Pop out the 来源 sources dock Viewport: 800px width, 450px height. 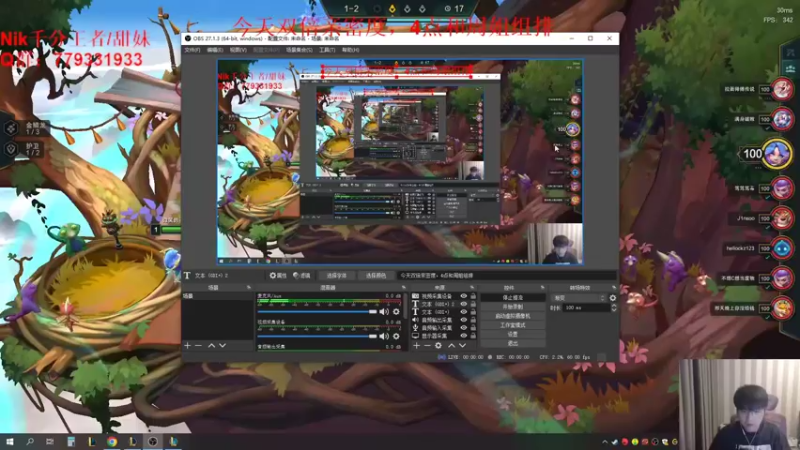(473, 288)
